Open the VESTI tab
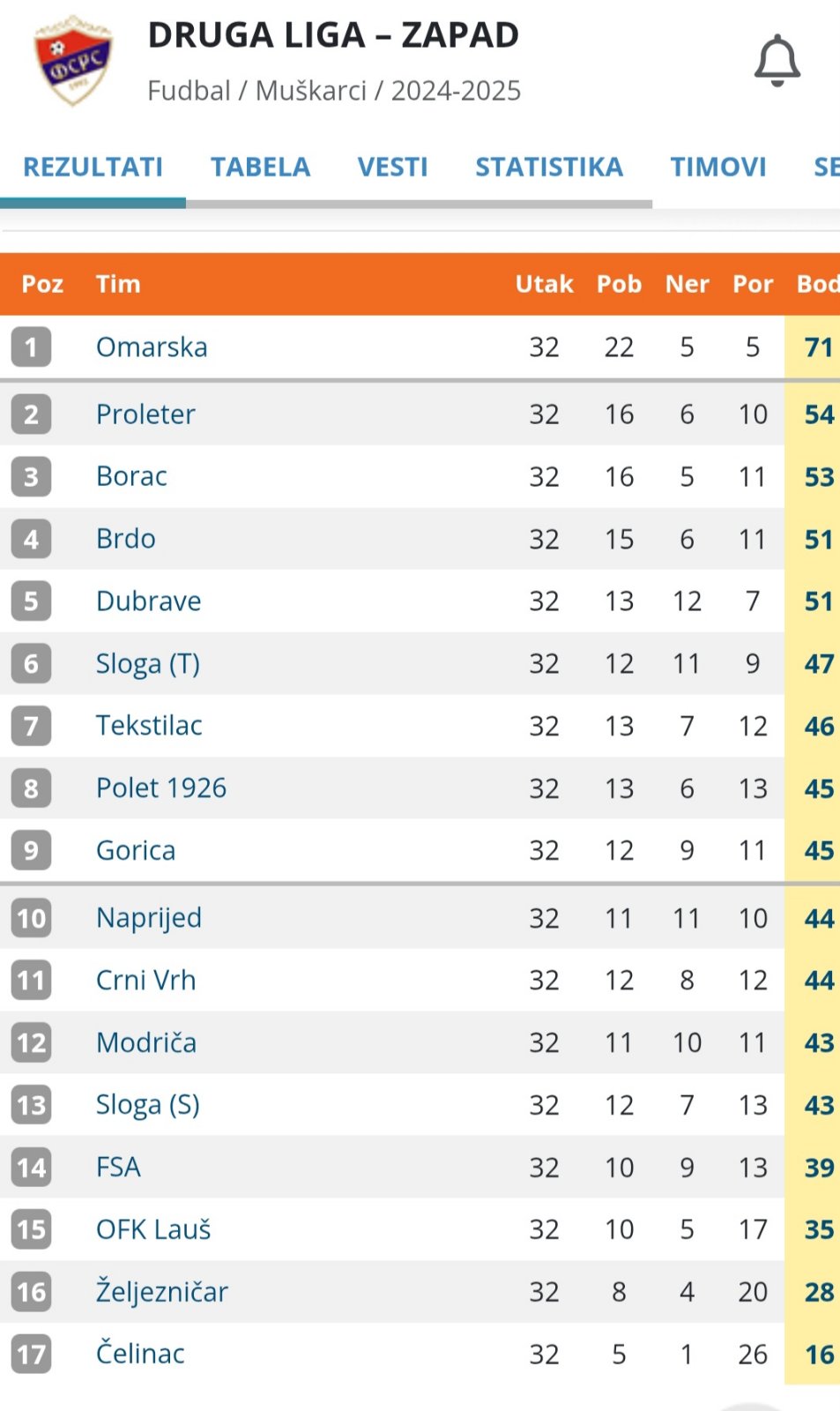The height and width of the screenshot is (1411, 840). point(392,167)
